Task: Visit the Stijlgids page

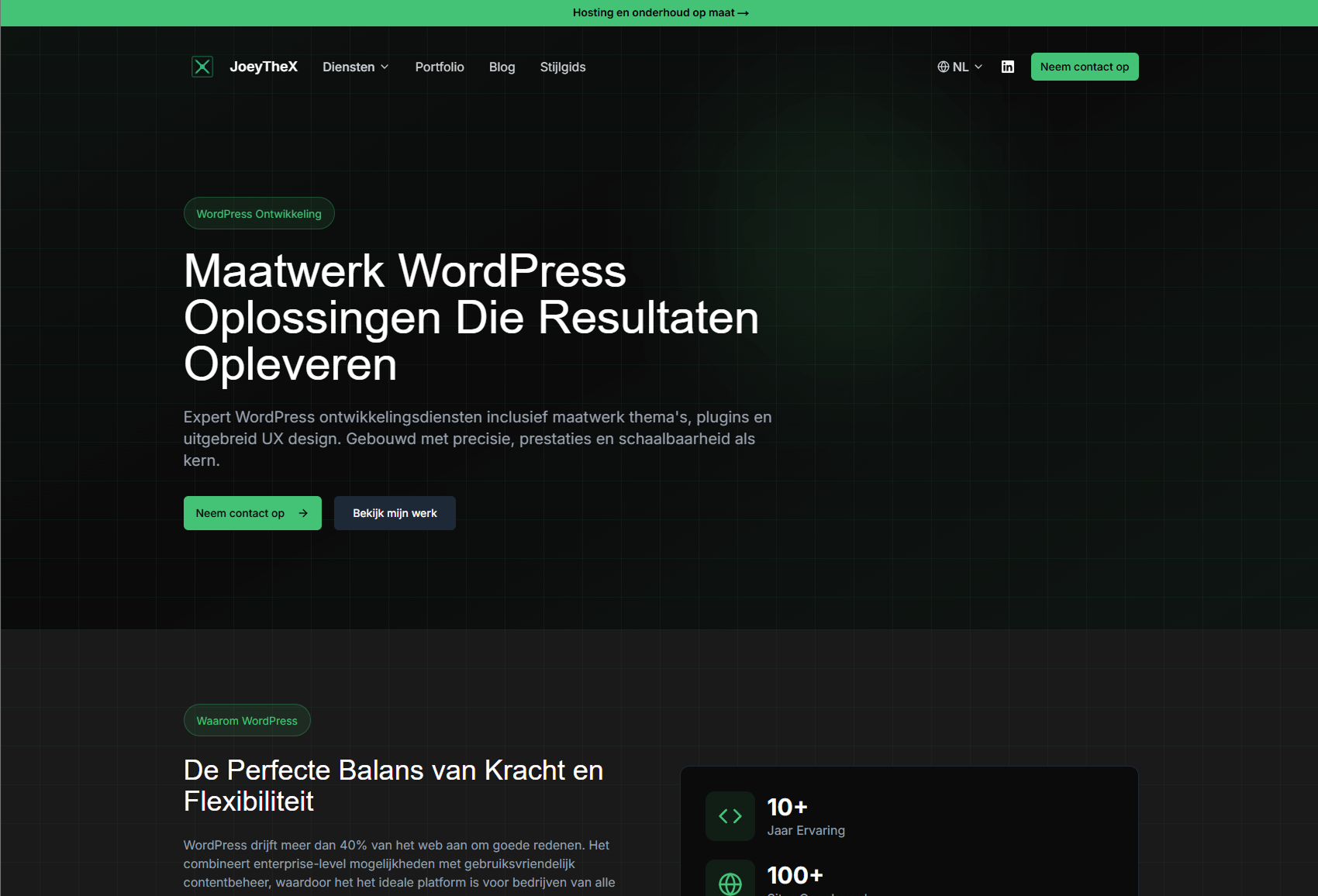Action: pos(562,67)
